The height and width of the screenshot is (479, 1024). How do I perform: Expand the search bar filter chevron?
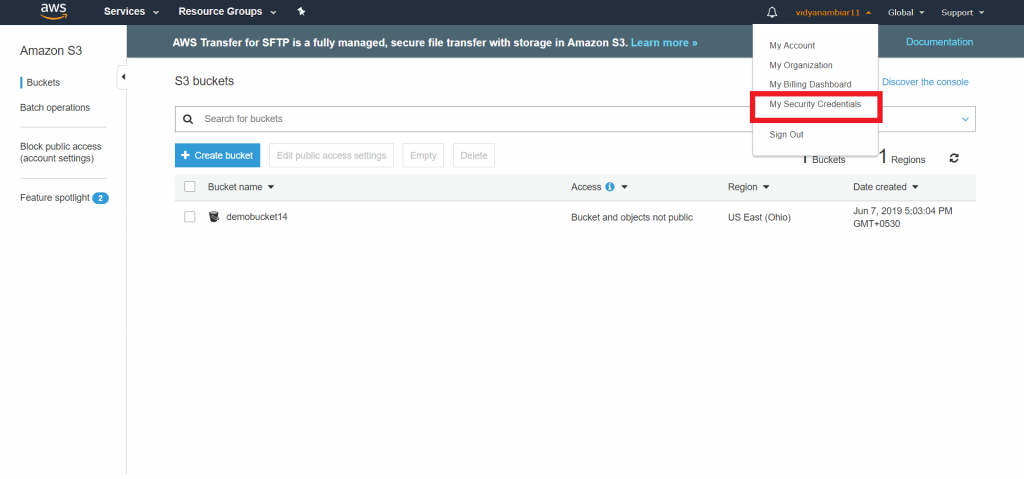click(965, 119)
